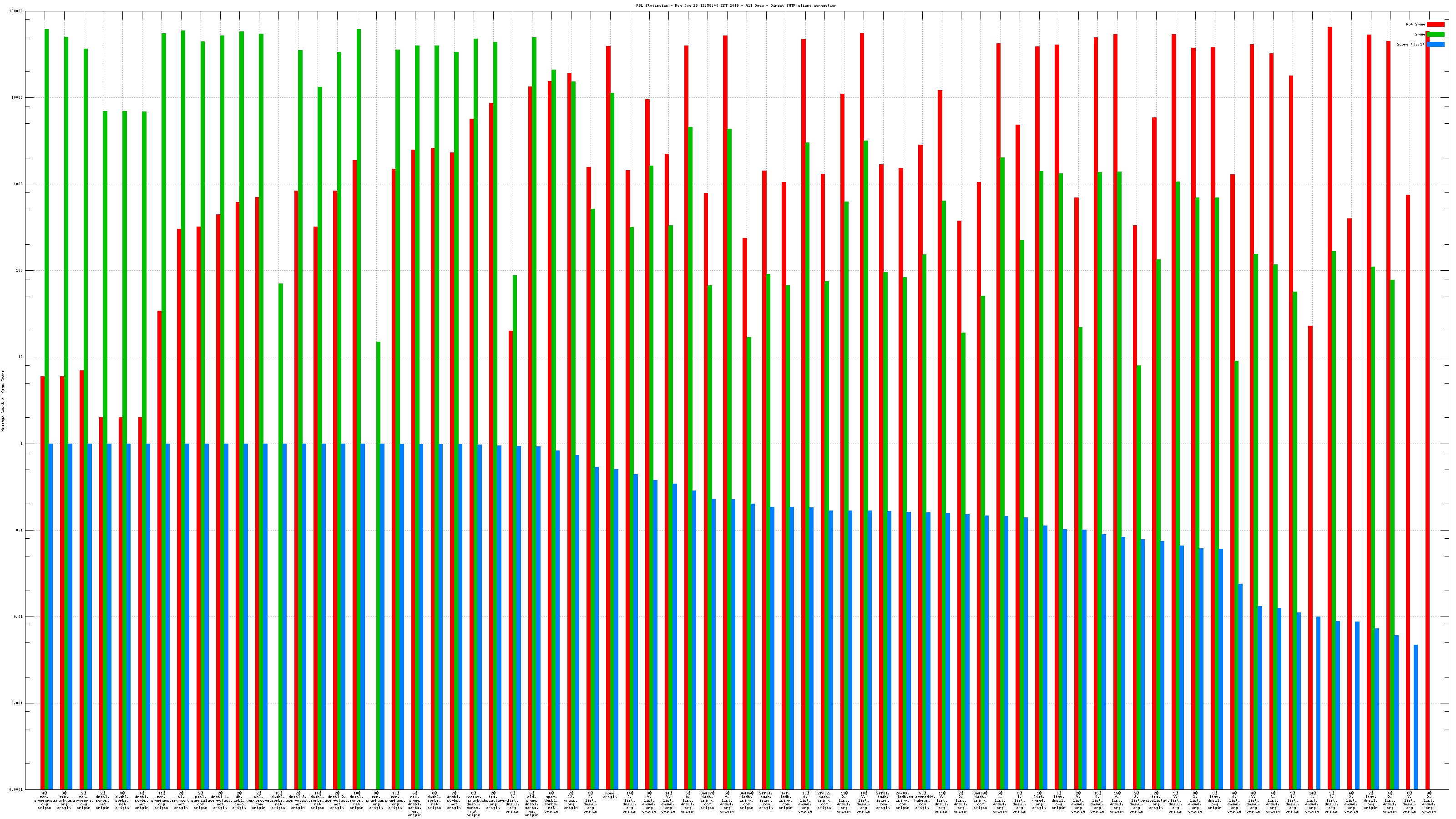This screenshot has width=1456, height=819.
Task: Click the bl.spamcop.net x-axis label
Action: [182, 800]
